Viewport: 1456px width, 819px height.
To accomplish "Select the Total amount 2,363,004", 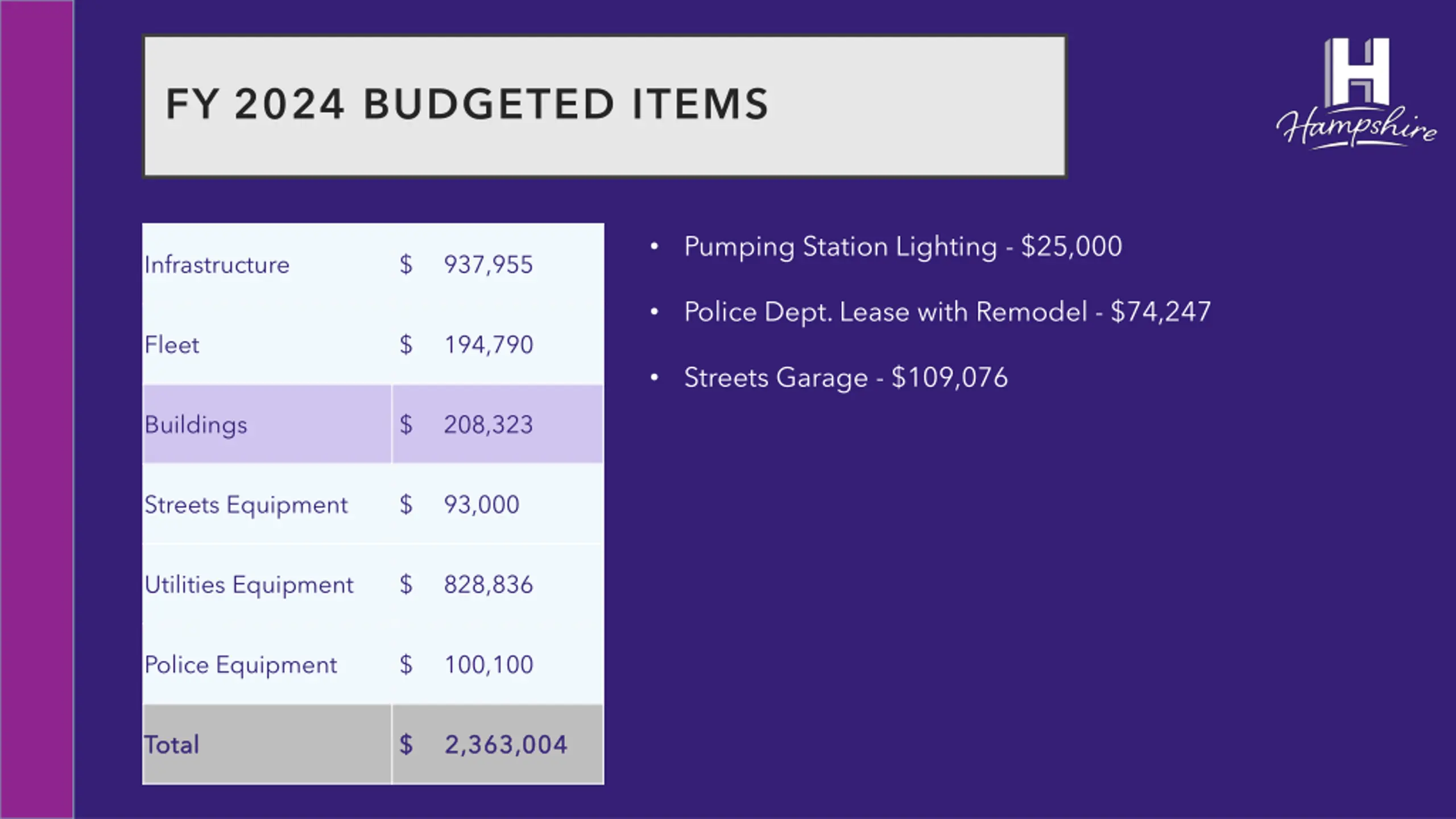I will (506, 745).
